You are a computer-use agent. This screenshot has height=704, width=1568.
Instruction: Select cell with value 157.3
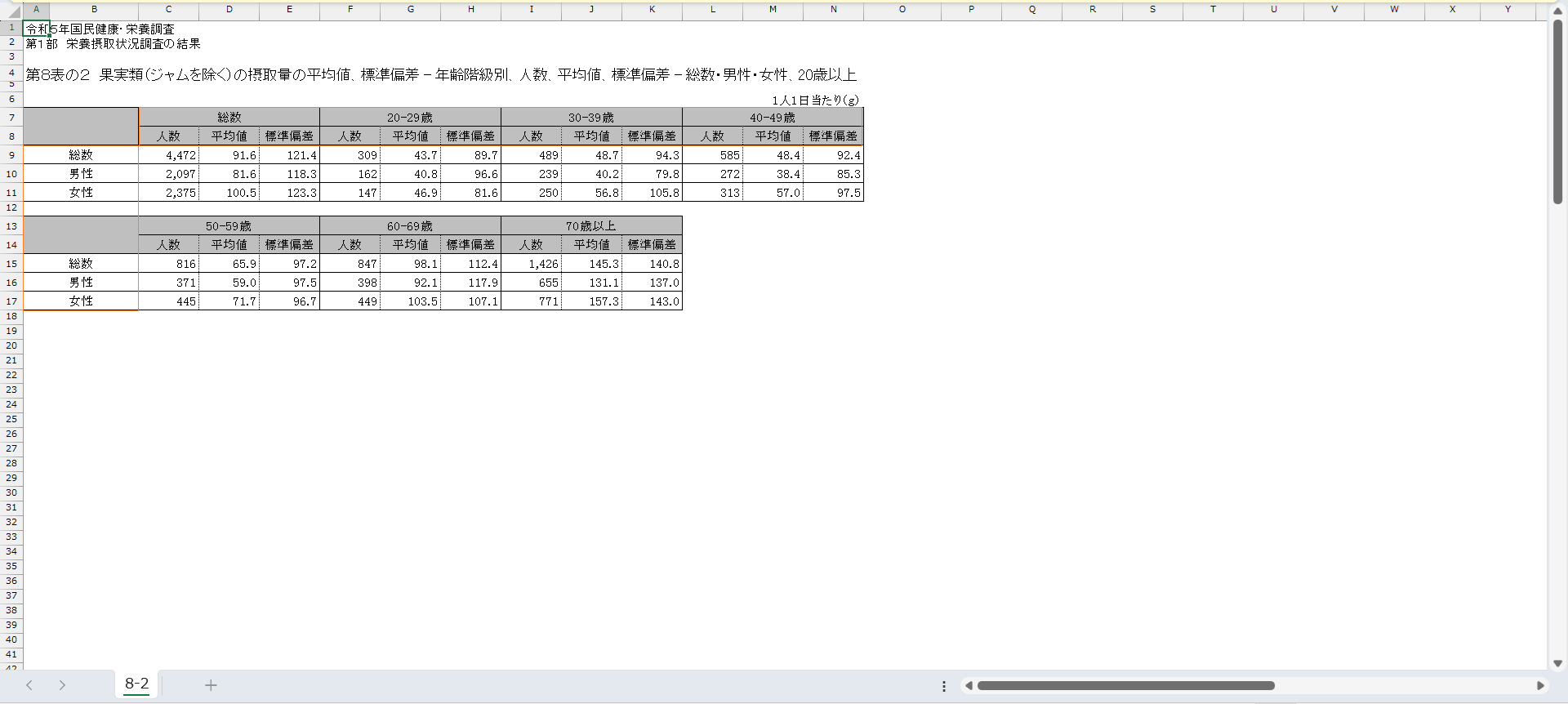pyautogui.click(x=592, y=301)
